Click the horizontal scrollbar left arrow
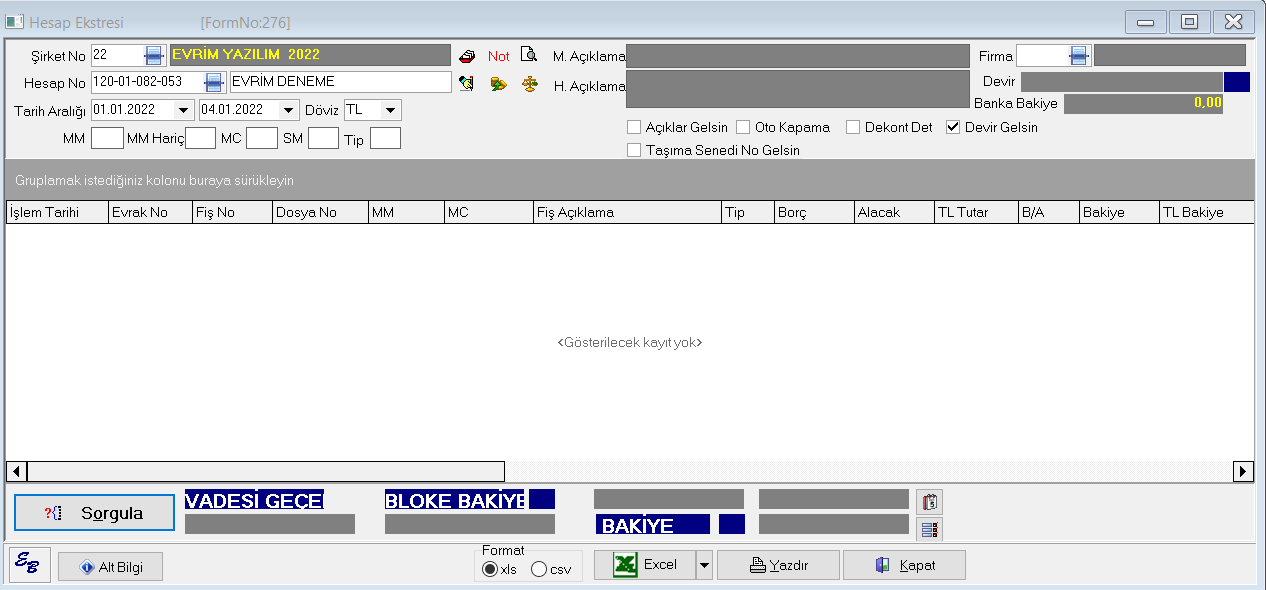Image resolution: width=1266 pixels, height=590 pixels. point(16,471)
